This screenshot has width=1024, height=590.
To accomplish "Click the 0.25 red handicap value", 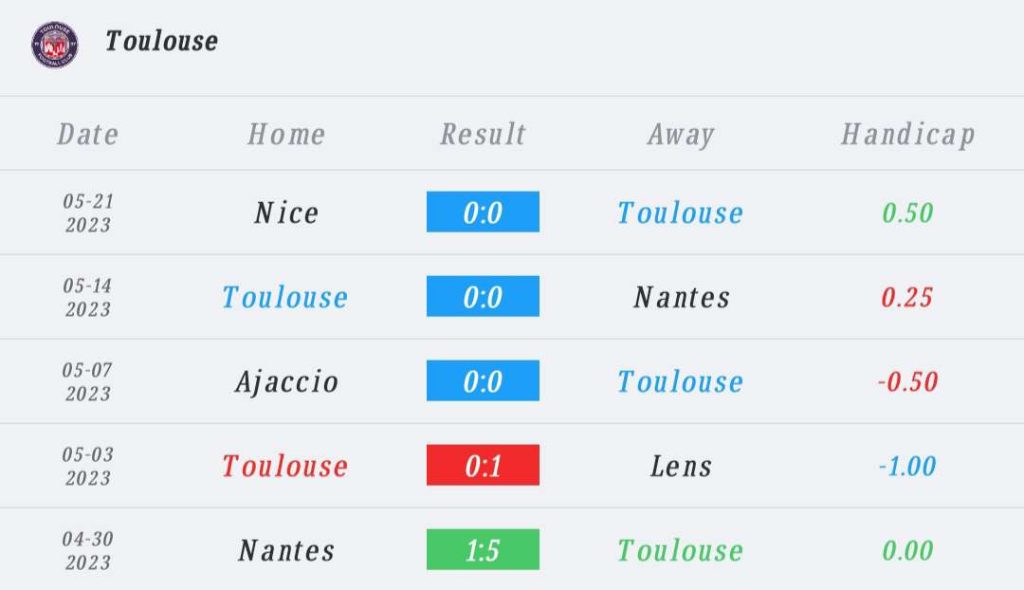I will (907, 297).
